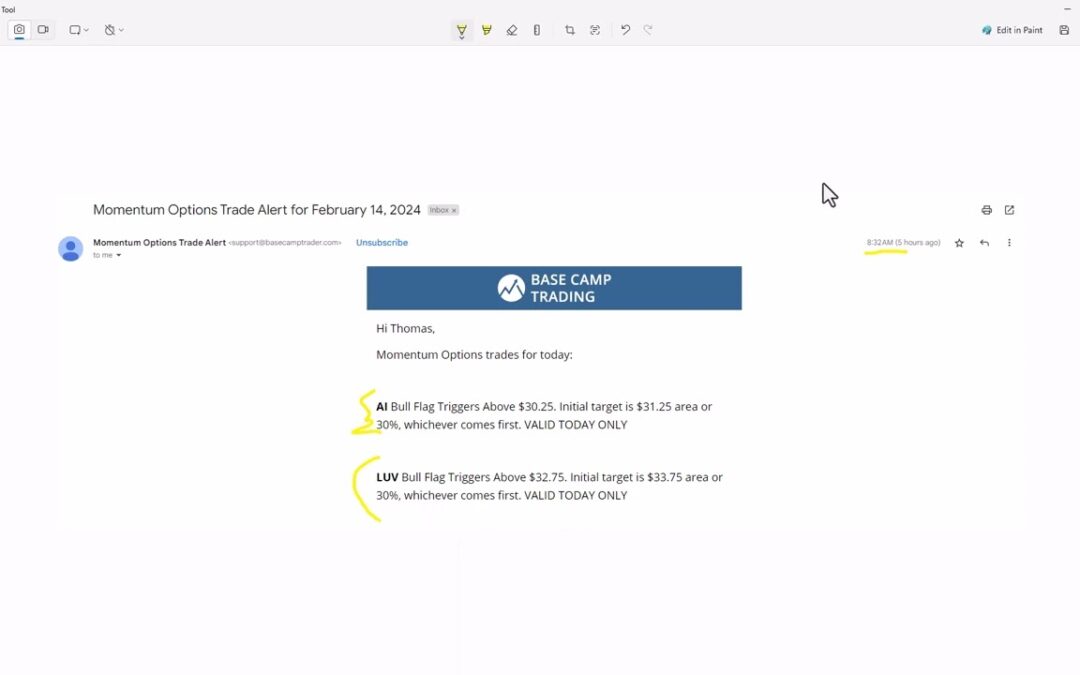Select the yellow highlighter tool
Viewport: 1080px width, 675px height.
[487, 30]
